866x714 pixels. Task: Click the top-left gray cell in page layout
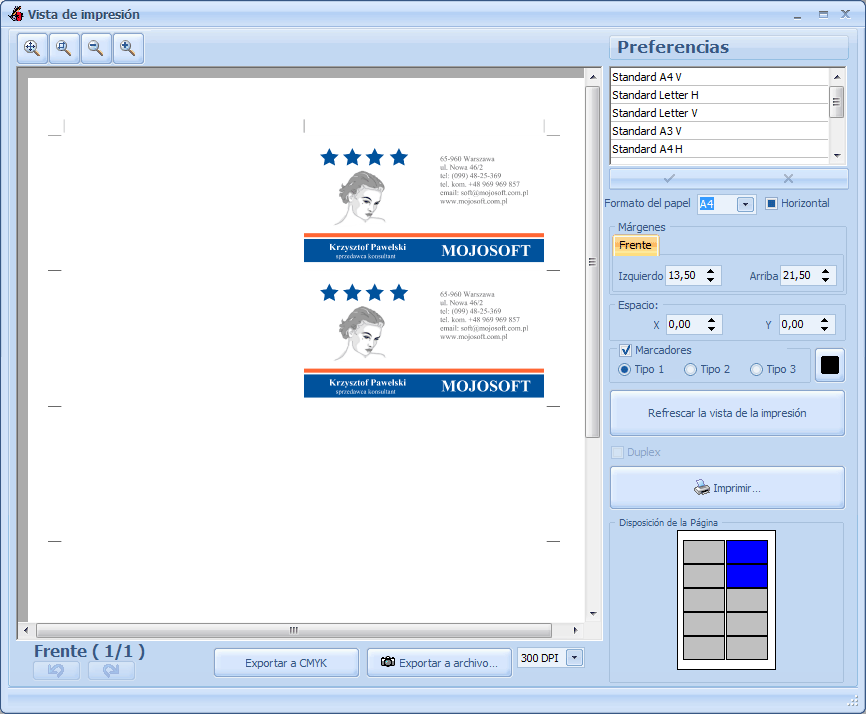(704, 552)
